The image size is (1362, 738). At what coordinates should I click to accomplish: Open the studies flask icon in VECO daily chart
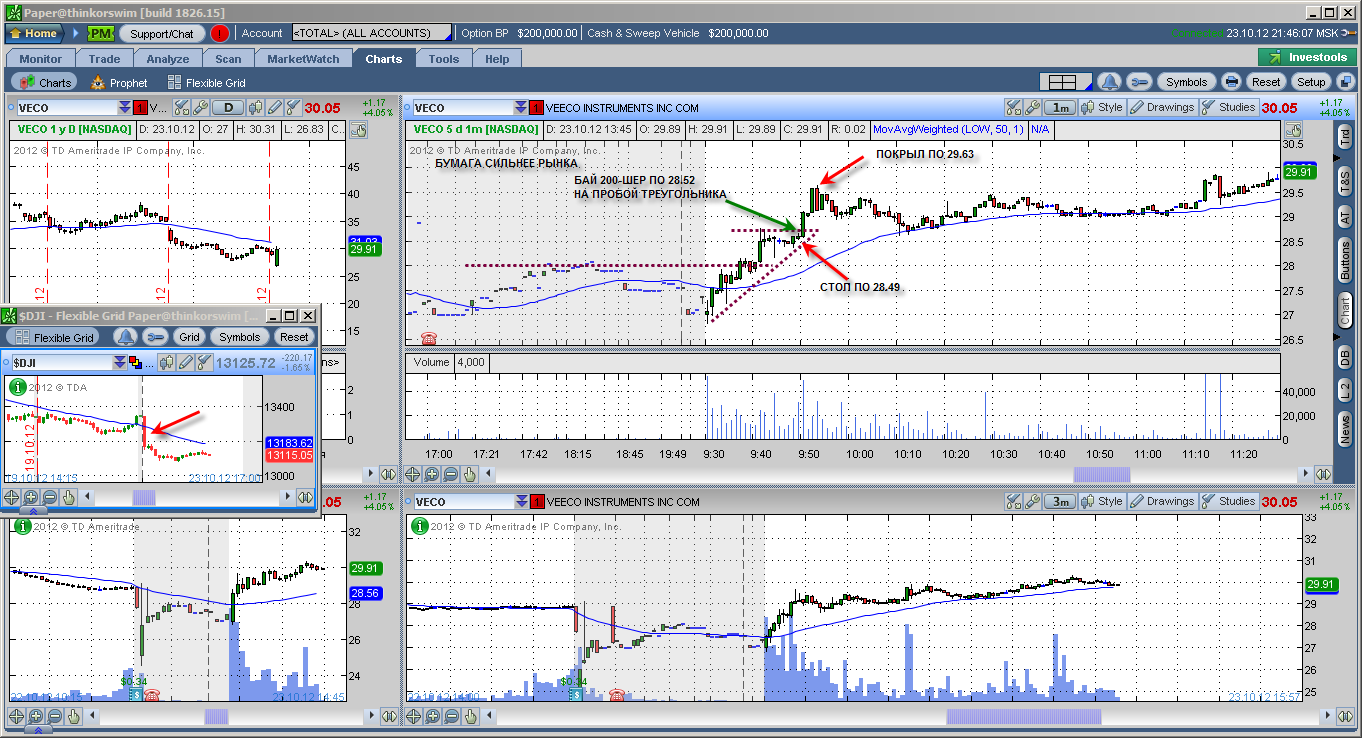click(292, 108)
